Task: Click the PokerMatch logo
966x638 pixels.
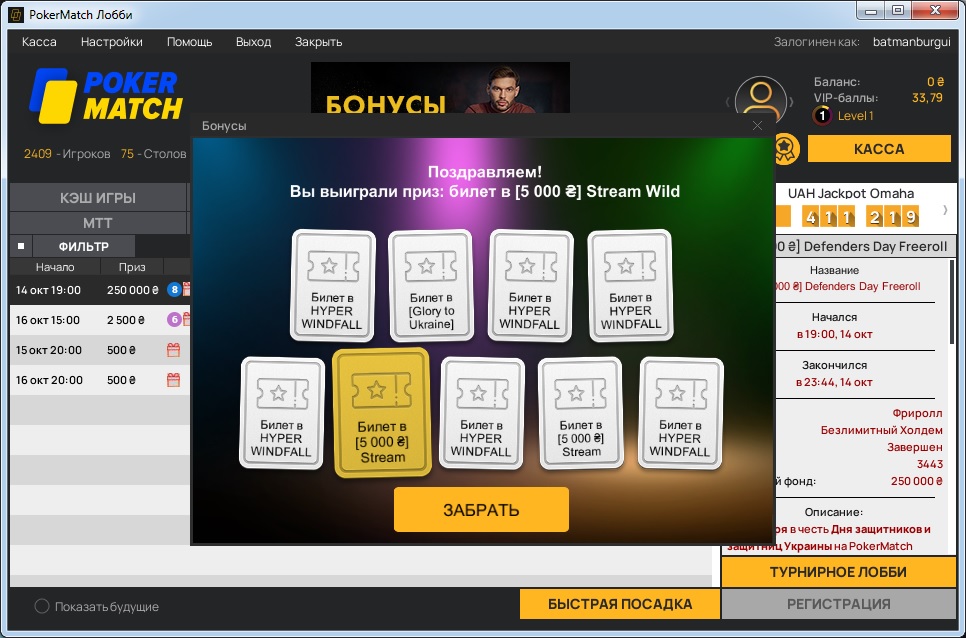Action: click(106, 95)
